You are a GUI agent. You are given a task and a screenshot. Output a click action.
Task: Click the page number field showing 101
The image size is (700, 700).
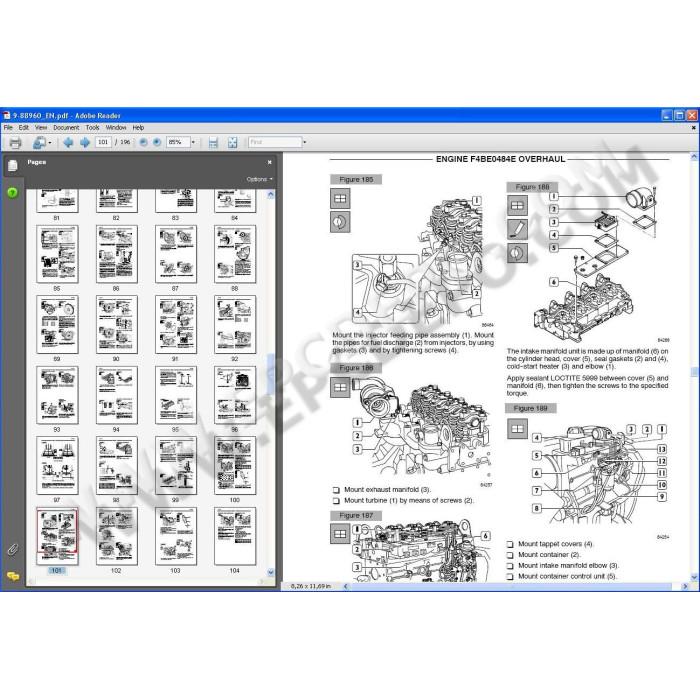[x=103, y=142]
